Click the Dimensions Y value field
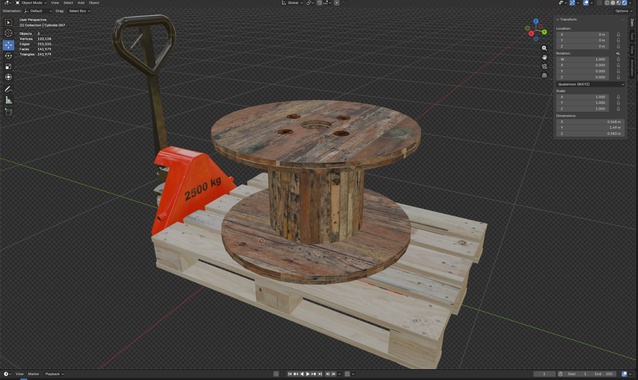Image resolution: width=638 pixels, height=380 pixels. (590, 127)
